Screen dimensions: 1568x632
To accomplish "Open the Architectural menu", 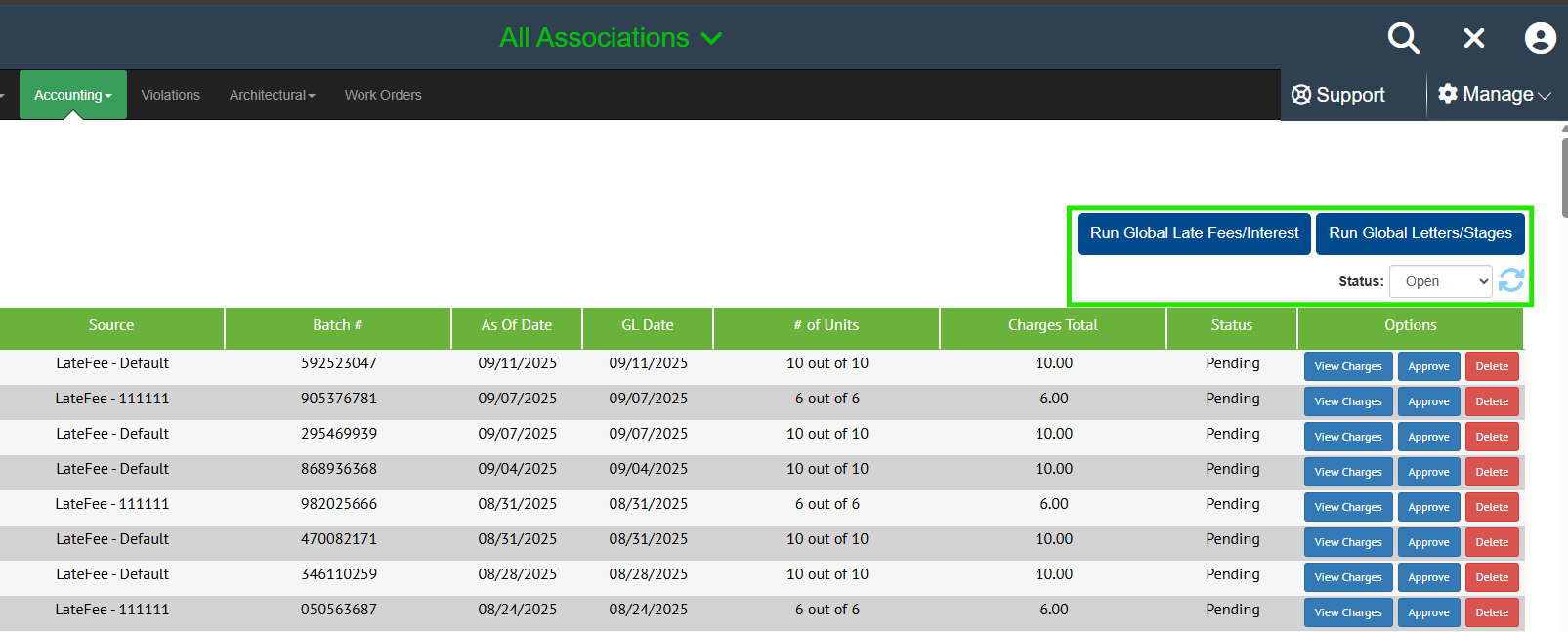I will click(x=272, y=95).
